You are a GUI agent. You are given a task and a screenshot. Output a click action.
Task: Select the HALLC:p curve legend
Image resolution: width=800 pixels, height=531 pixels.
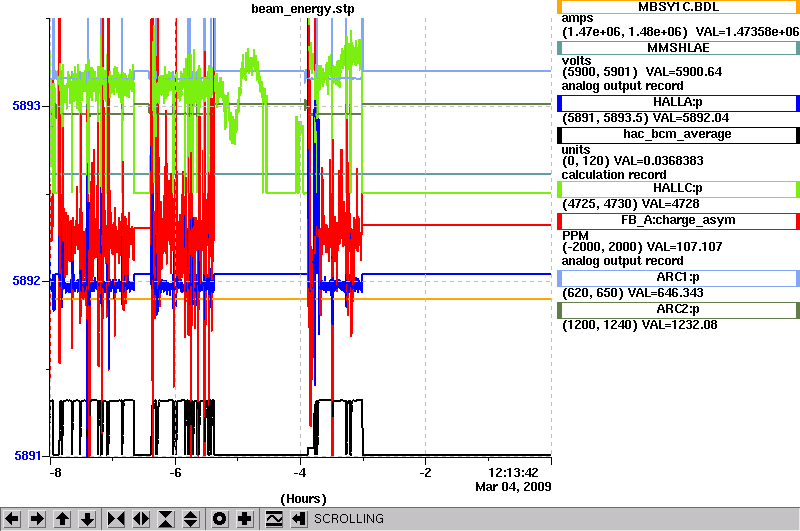click(x=678, y=189)
